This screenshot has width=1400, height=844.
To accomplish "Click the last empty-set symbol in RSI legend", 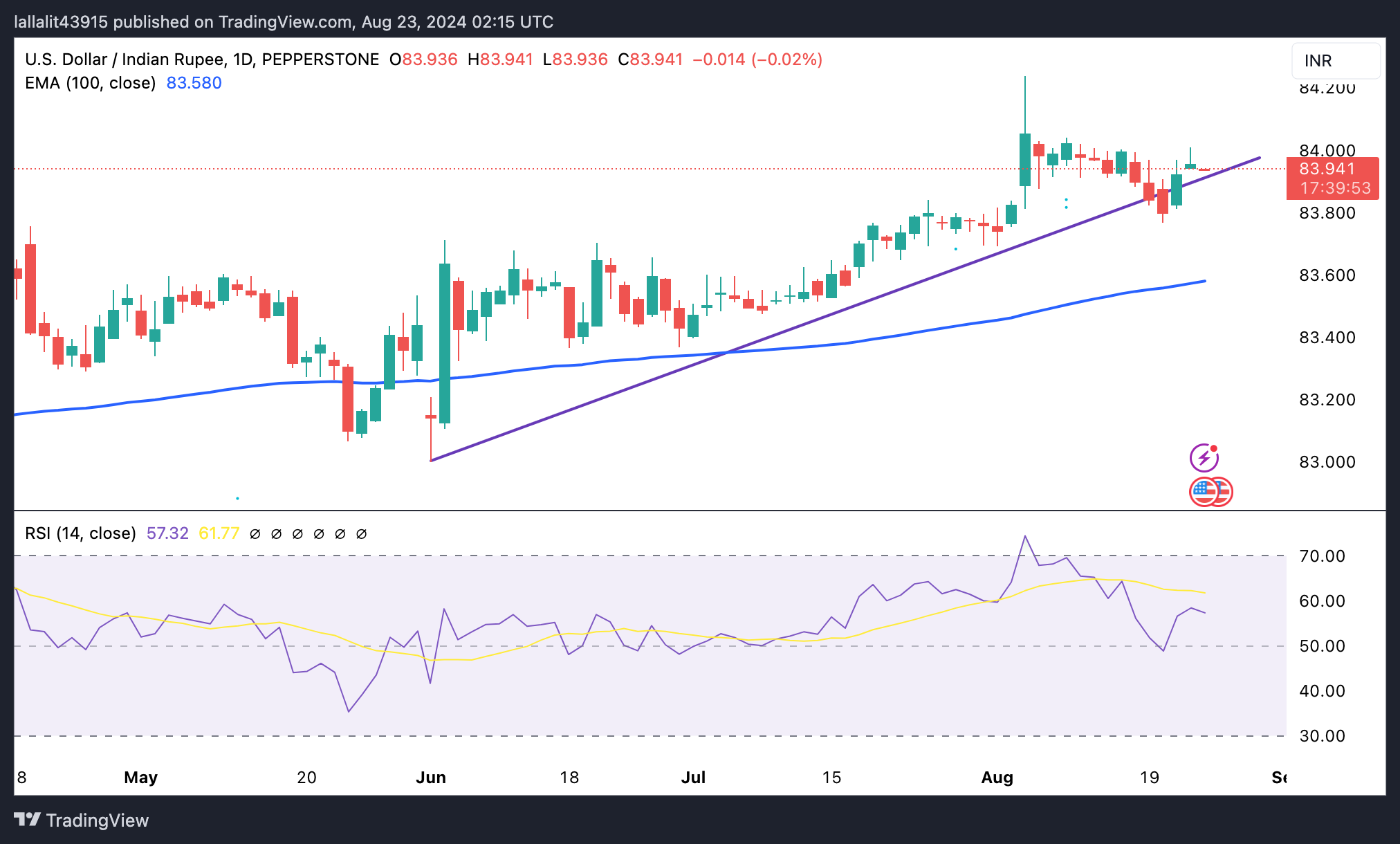I will pyautogui.click(x=361, y=534).
